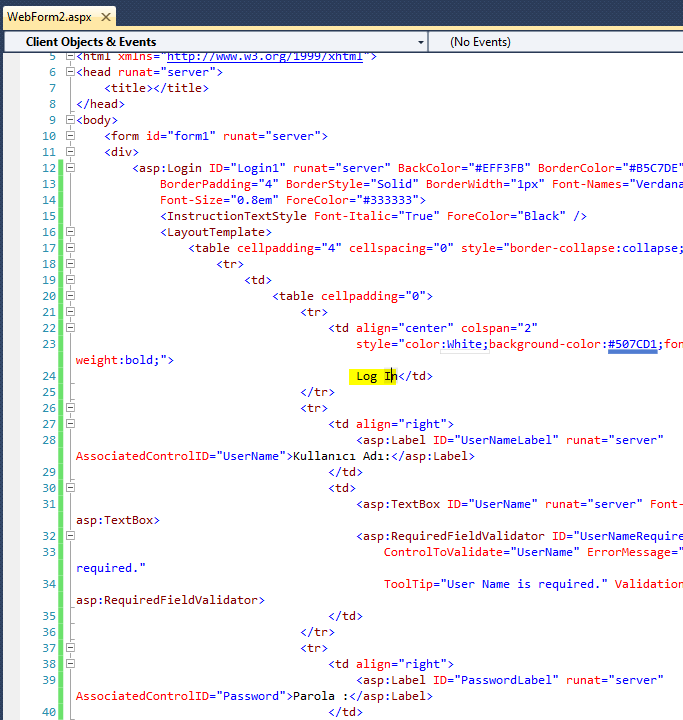Click the closing tr tag on line 36

point(317,632)
